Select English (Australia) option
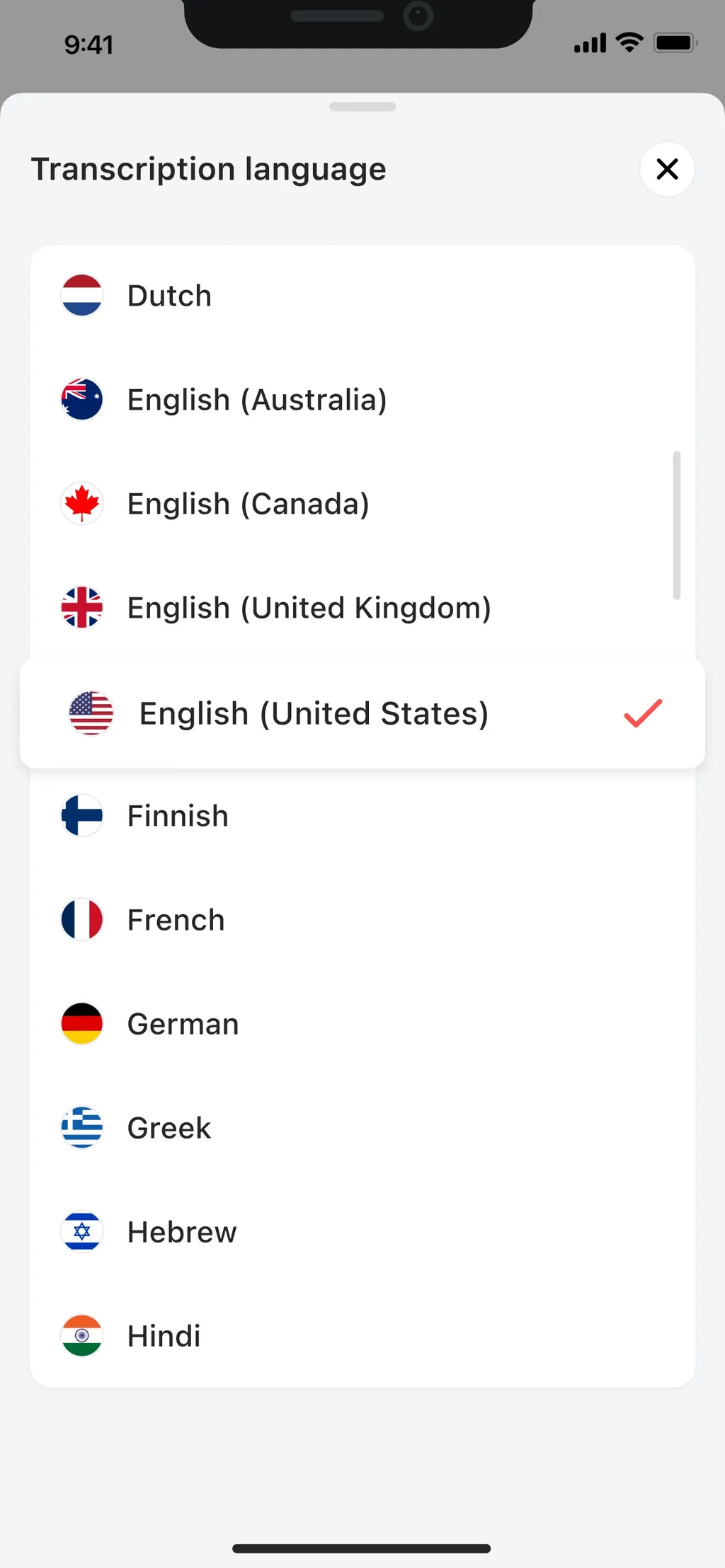The width and height of the screenshot is (725, 1568). coord(362,399)
